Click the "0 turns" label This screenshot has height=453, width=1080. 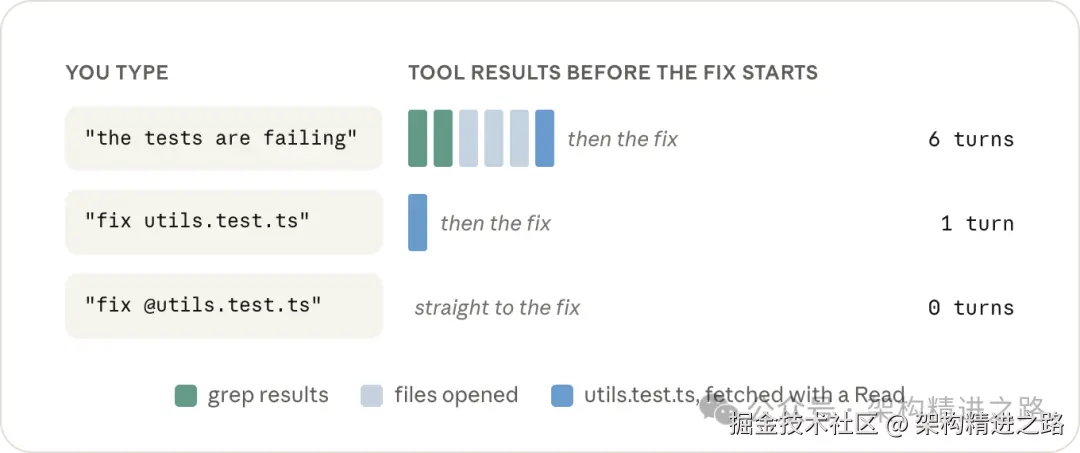tap(971, 307)
